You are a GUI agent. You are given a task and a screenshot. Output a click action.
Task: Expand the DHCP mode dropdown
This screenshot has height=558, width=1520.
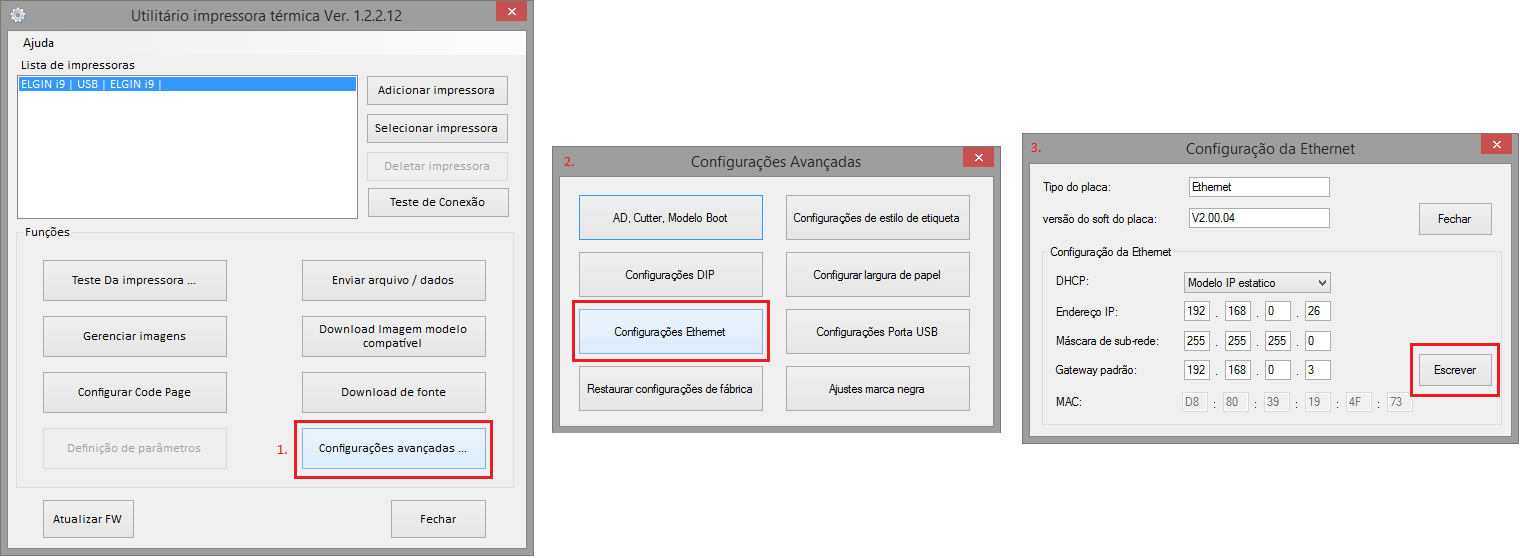1257,283
